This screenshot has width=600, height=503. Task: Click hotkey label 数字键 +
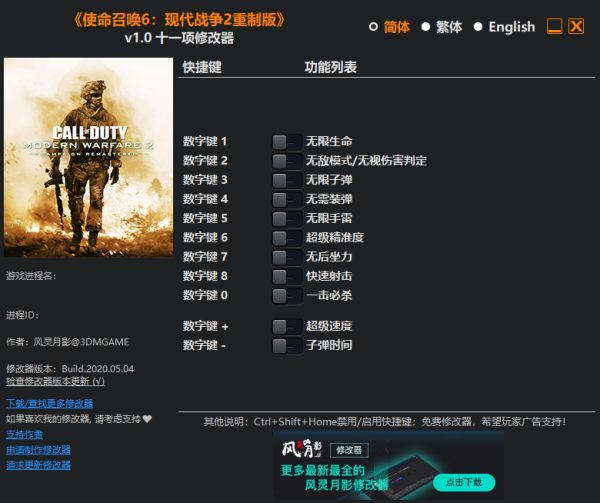(x=205, y=326)
